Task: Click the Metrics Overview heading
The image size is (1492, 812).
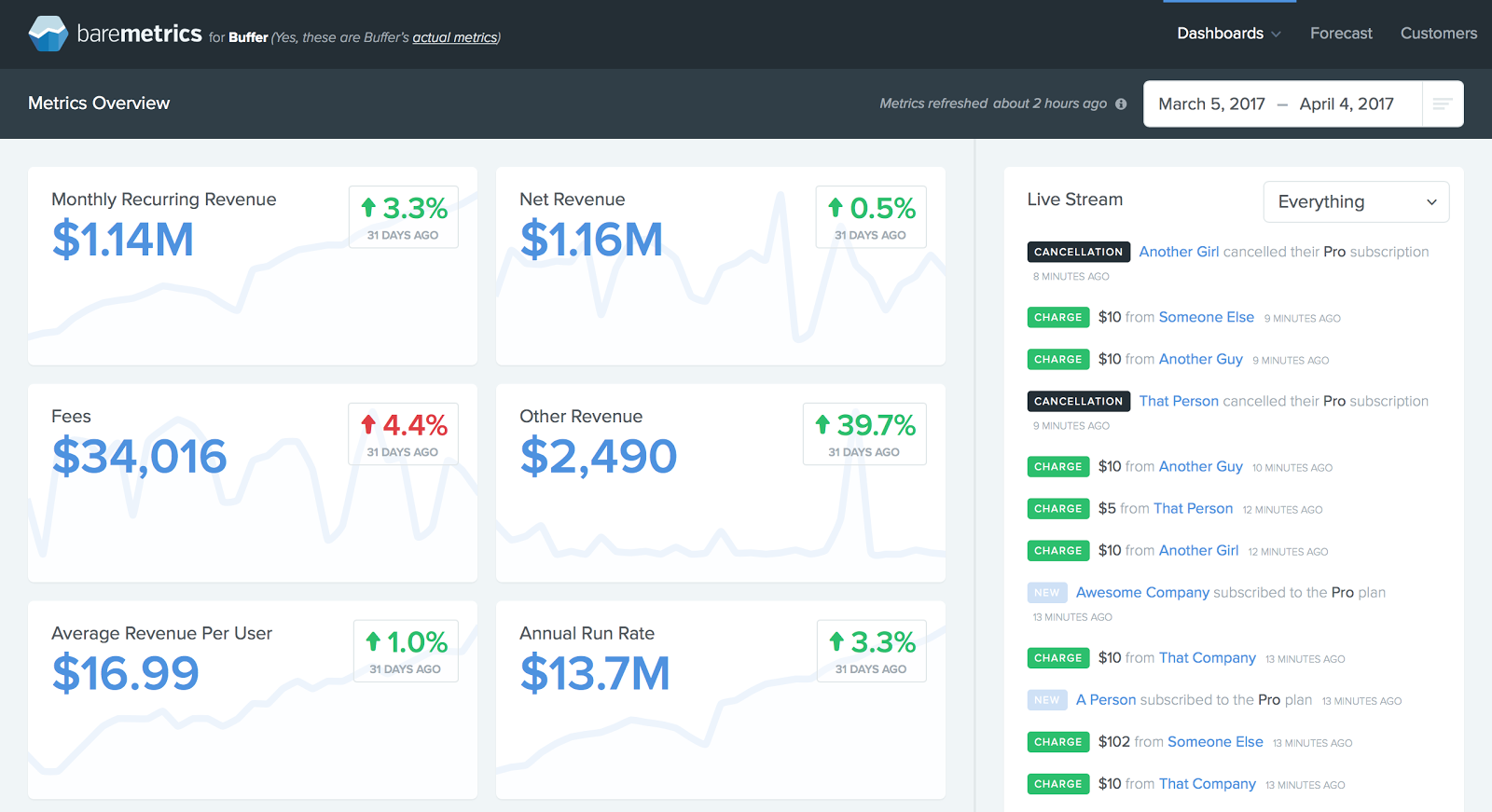Action: click(99, 103)
